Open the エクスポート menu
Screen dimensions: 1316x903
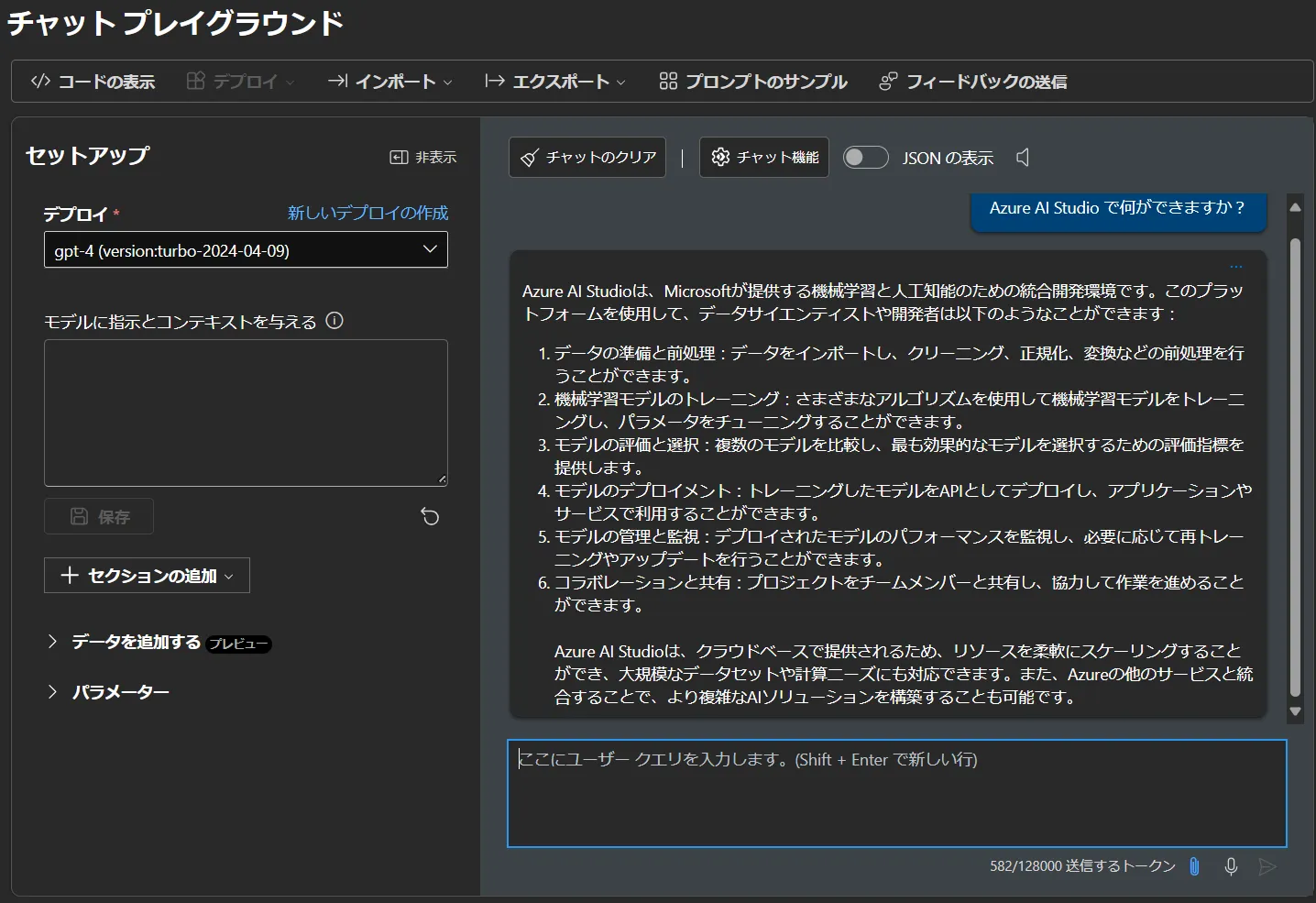(554, 82)
